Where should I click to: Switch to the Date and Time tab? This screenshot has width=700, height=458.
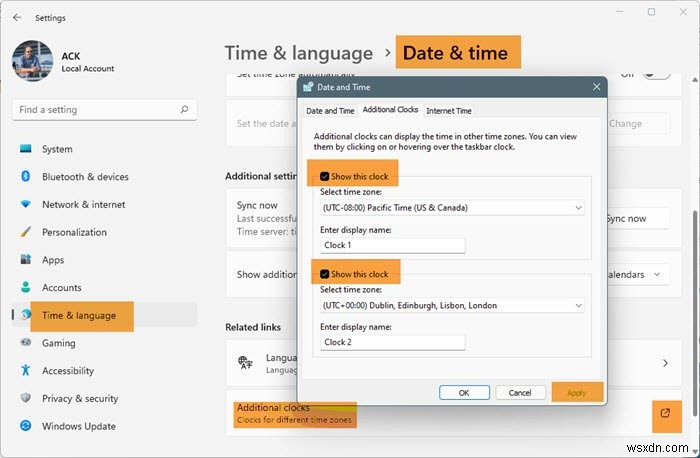point(330,111)
